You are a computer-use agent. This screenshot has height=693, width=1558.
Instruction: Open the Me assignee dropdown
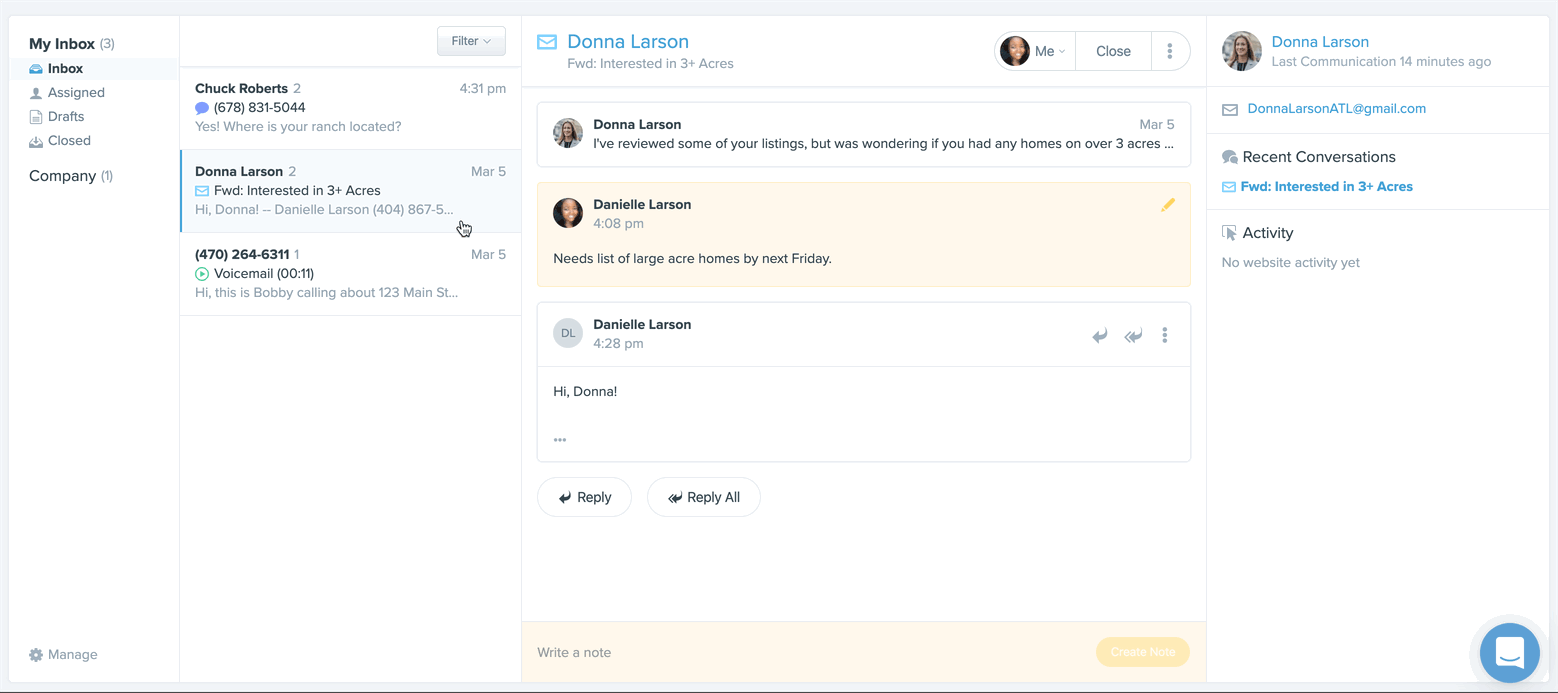point(1035,50)
